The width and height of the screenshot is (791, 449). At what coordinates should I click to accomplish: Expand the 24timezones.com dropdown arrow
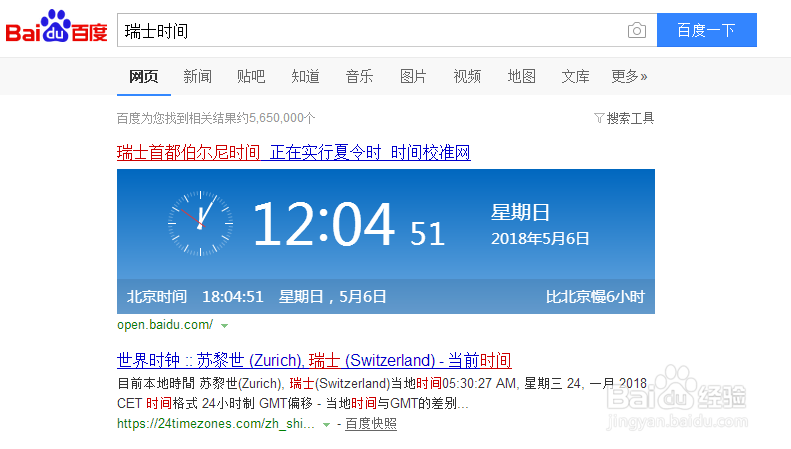coord(326,425)
